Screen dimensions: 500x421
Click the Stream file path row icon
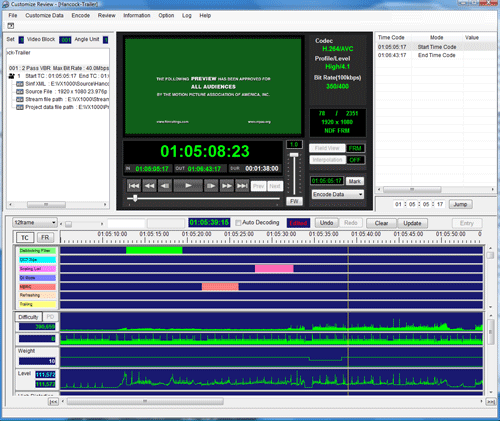click(20, 99)
